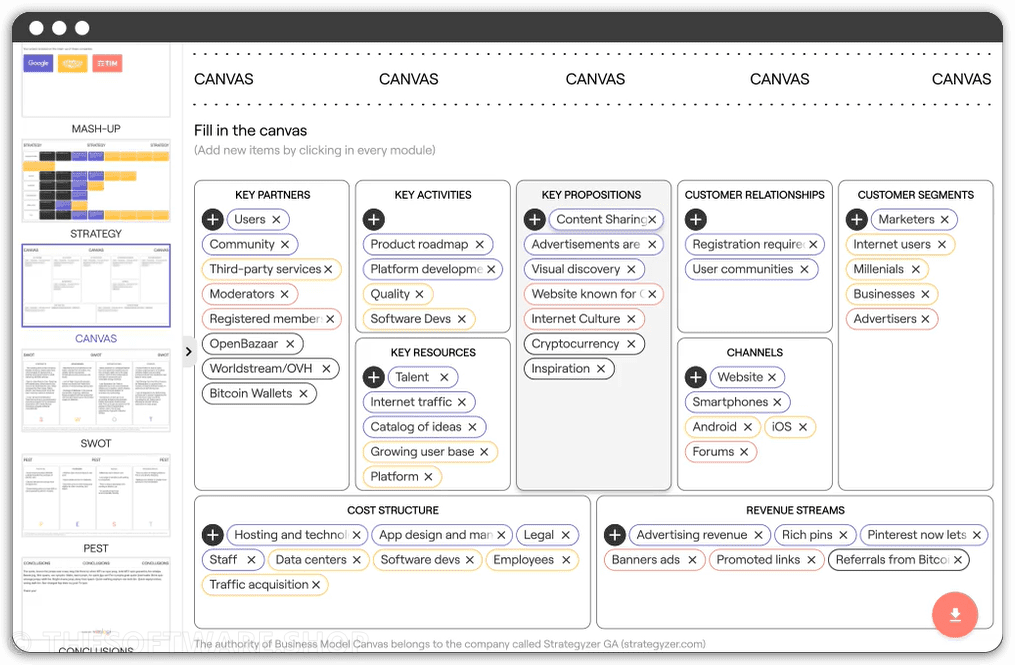The image size is (1015, 665).
Task: Add a new Cost Structure item
Action: pos(212,535)
